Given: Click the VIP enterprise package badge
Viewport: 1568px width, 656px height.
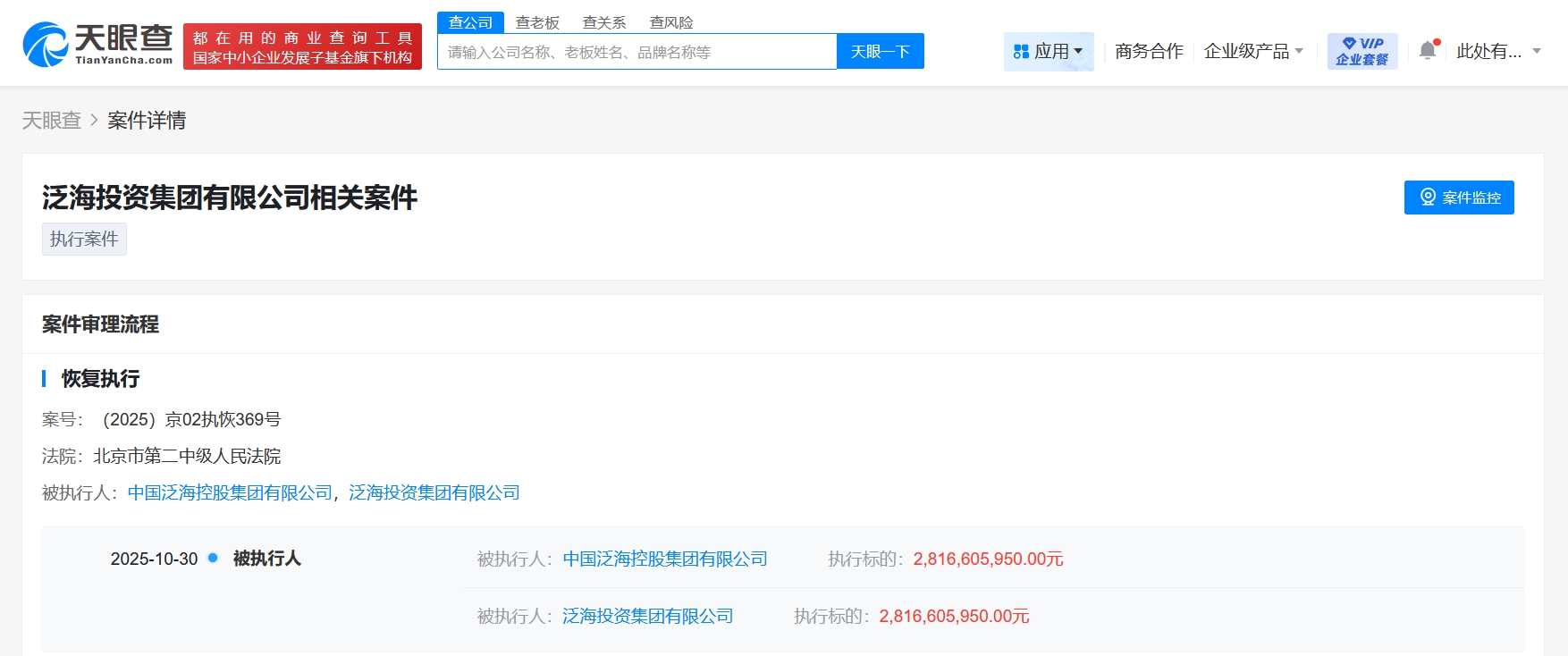Looking at the screenshot, I should (1361, 51).
